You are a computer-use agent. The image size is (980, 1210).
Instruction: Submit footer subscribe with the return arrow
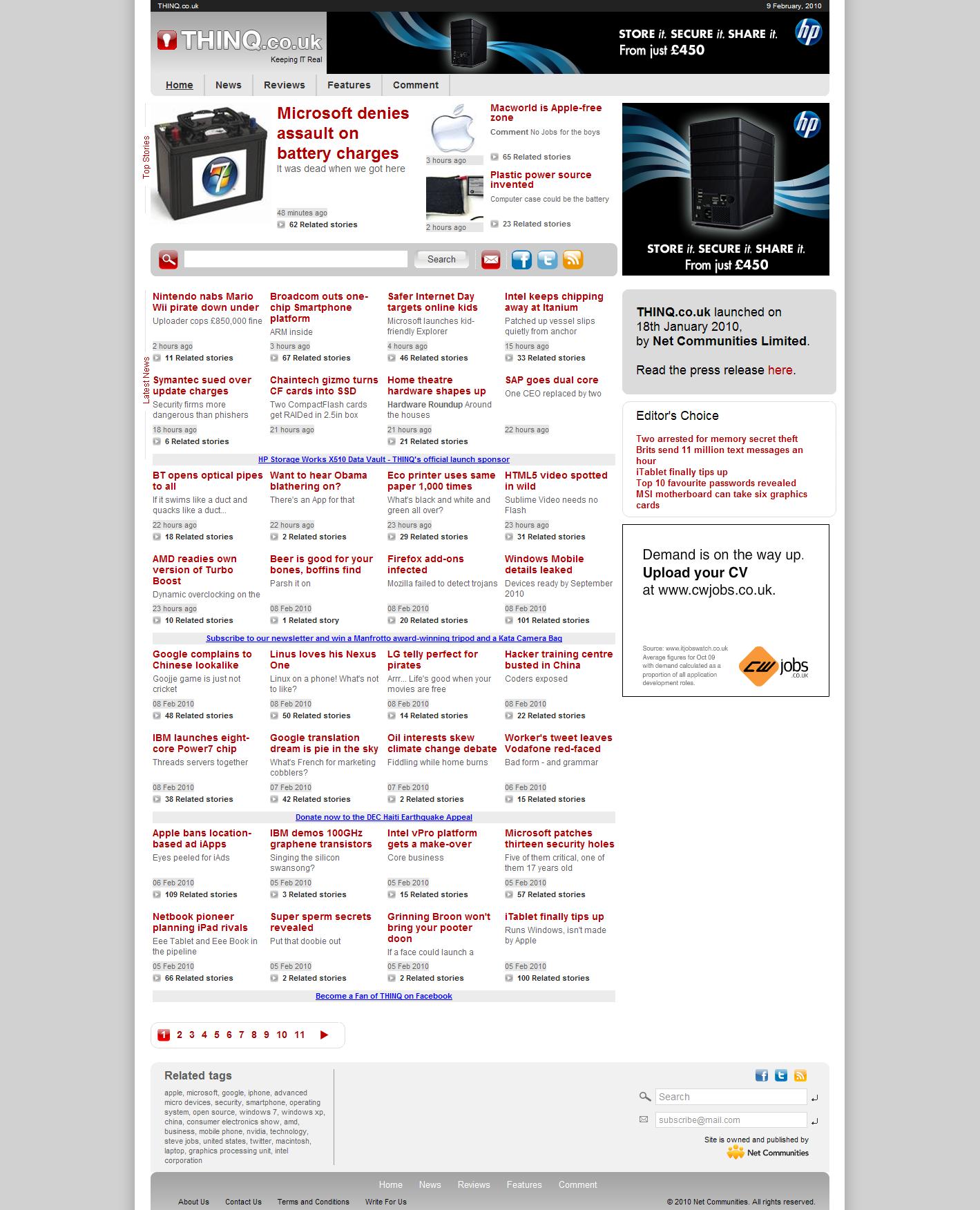[x=815, y=1122]
